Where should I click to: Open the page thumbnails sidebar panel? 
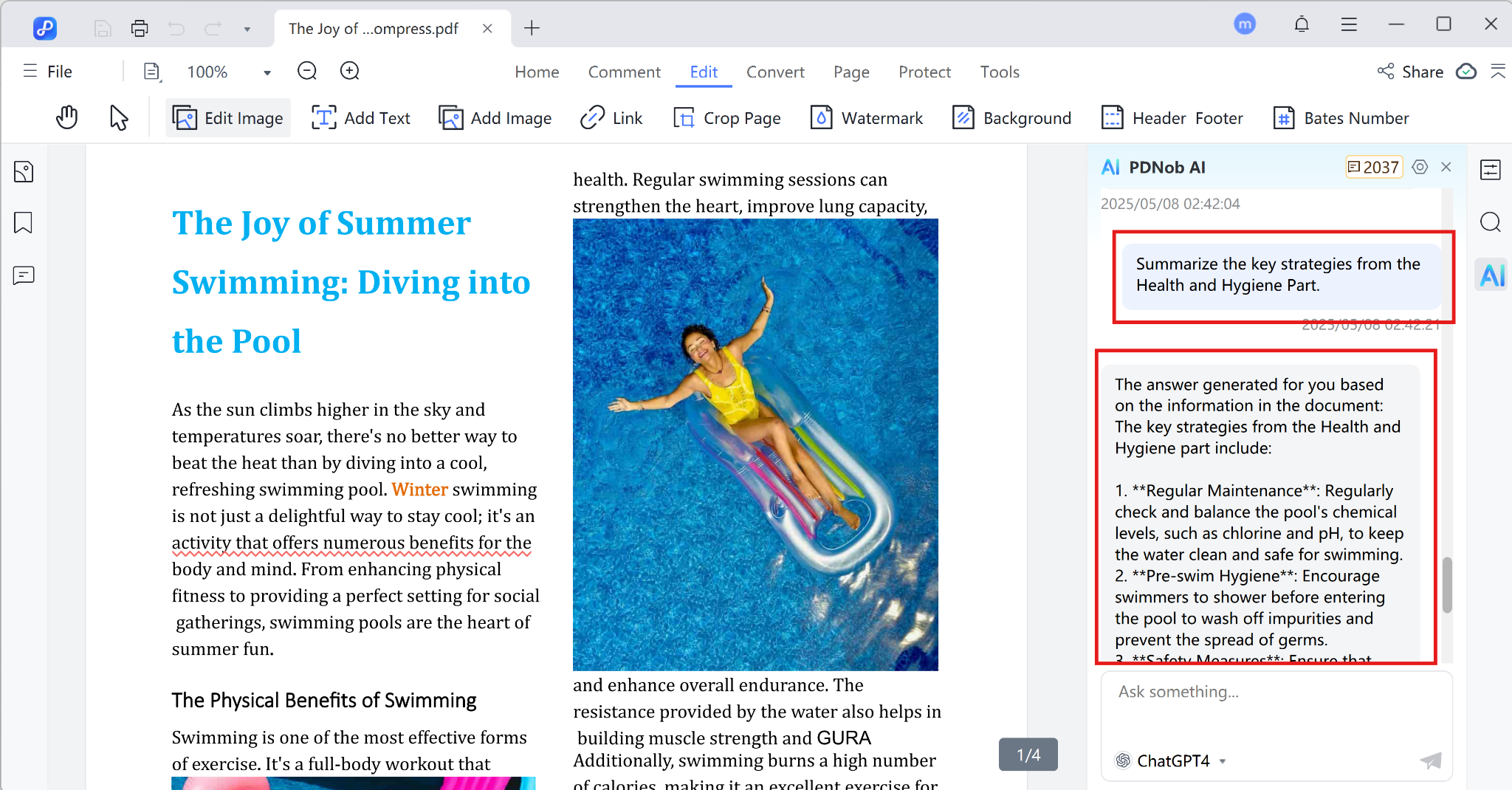coord(24,172)
